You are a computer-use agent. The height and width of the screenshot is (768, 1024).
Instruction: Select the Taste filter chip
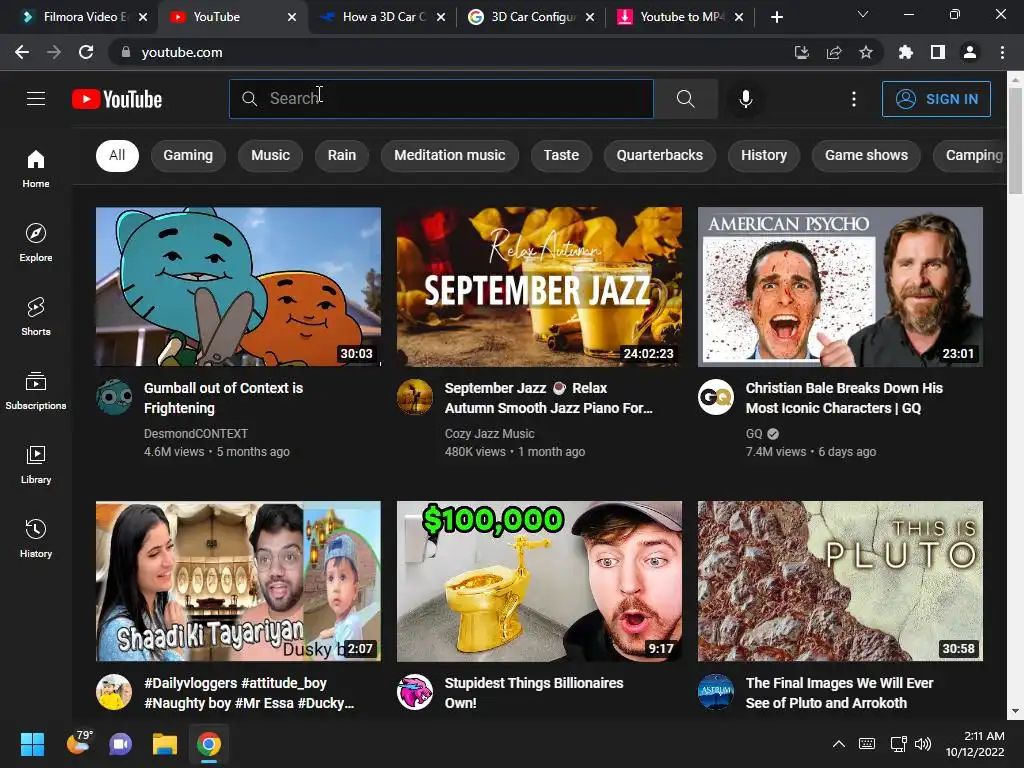561,155
